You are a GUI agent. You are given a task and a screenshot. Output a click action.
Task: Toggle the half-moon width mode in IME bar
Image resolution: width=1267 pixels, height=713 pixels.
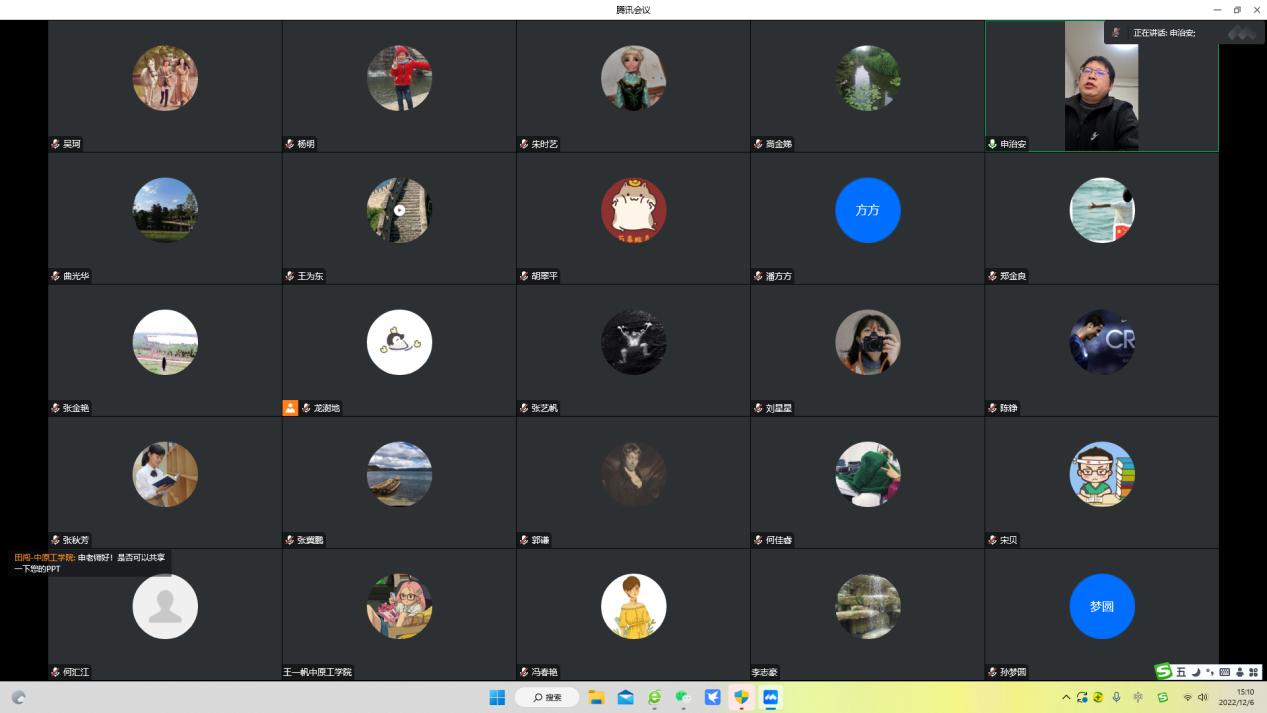[x=1196, y=672]
